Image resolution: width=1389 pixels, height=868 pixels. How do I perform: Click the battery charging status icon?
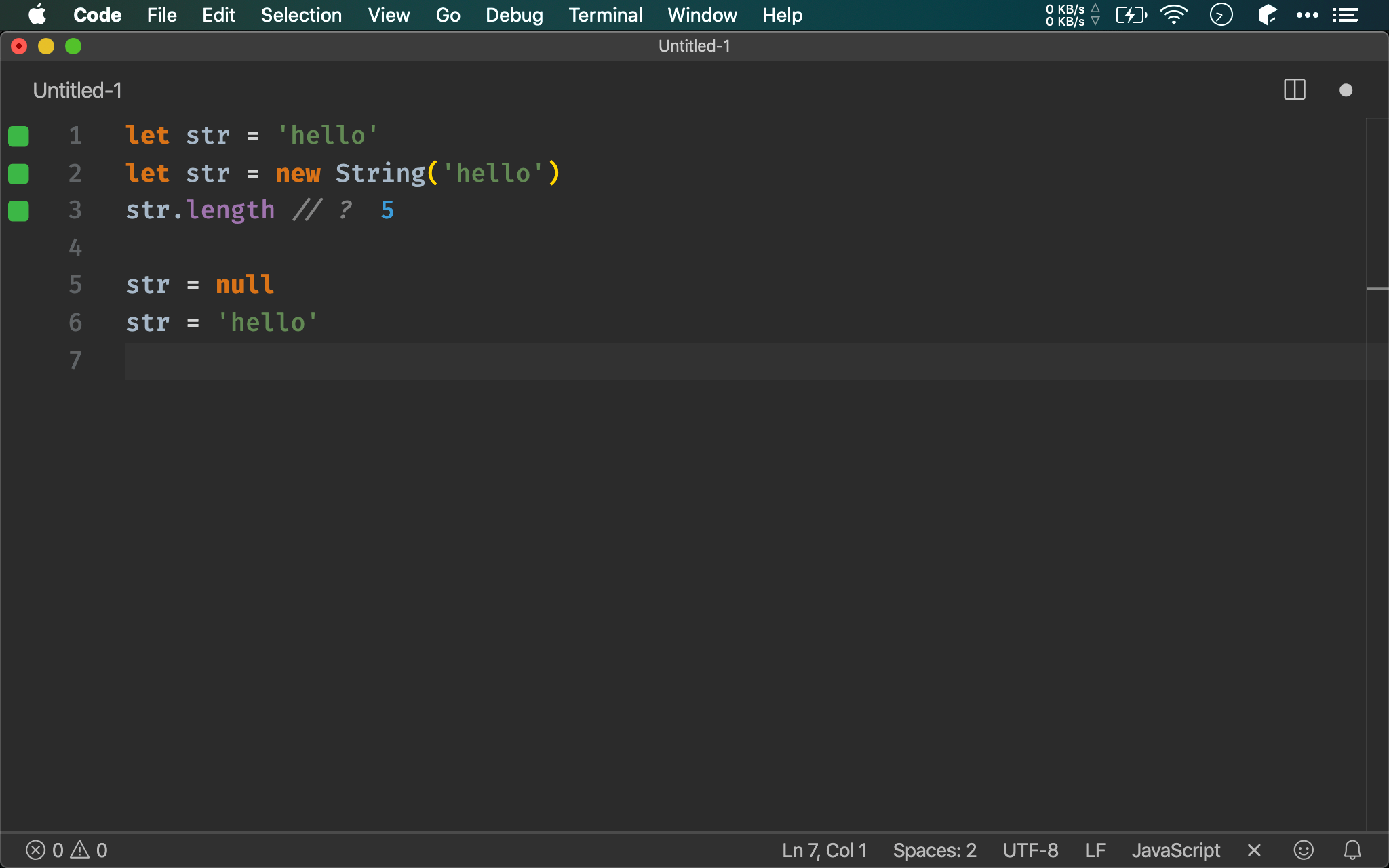1131,15
